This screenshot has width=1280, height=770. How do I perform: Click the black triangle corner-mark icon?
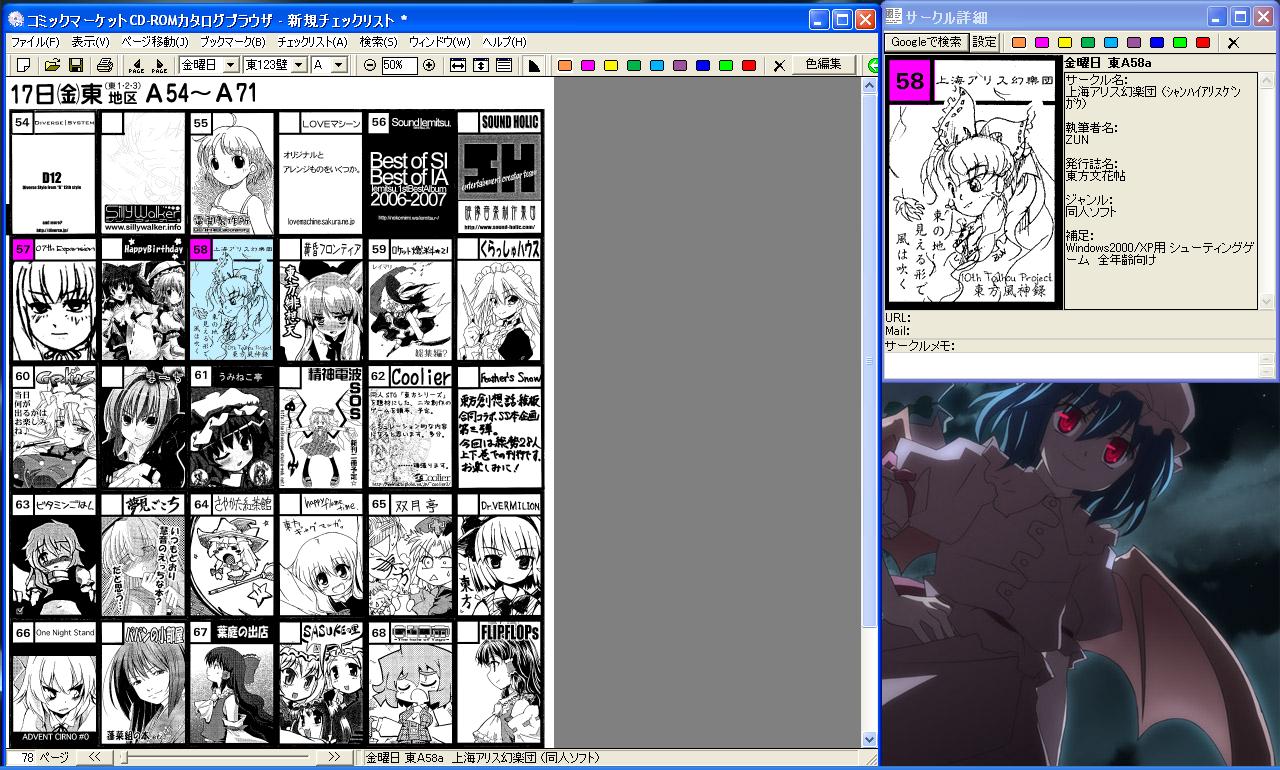(534, 65)
